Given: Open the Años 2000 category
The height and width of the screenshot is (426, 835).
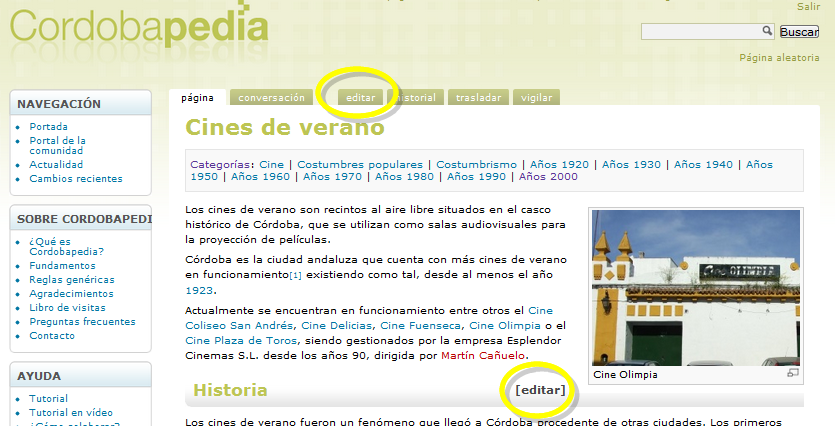Looking at the screenshot, I should (548, 177).
